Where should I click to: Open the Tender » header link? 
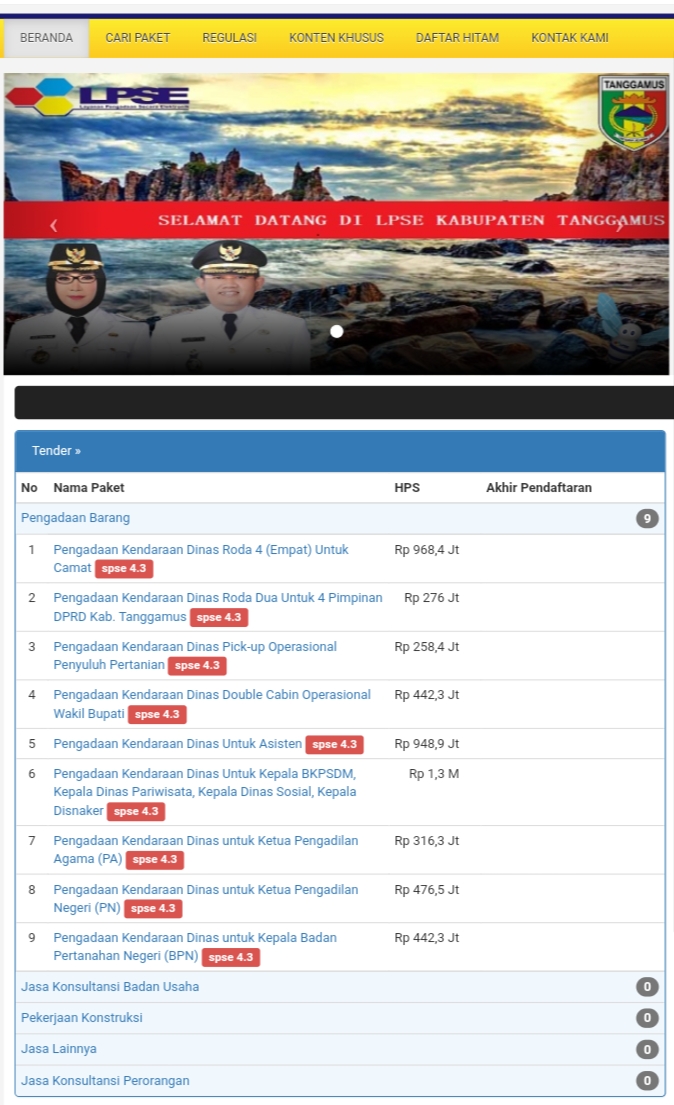[56, 451]
